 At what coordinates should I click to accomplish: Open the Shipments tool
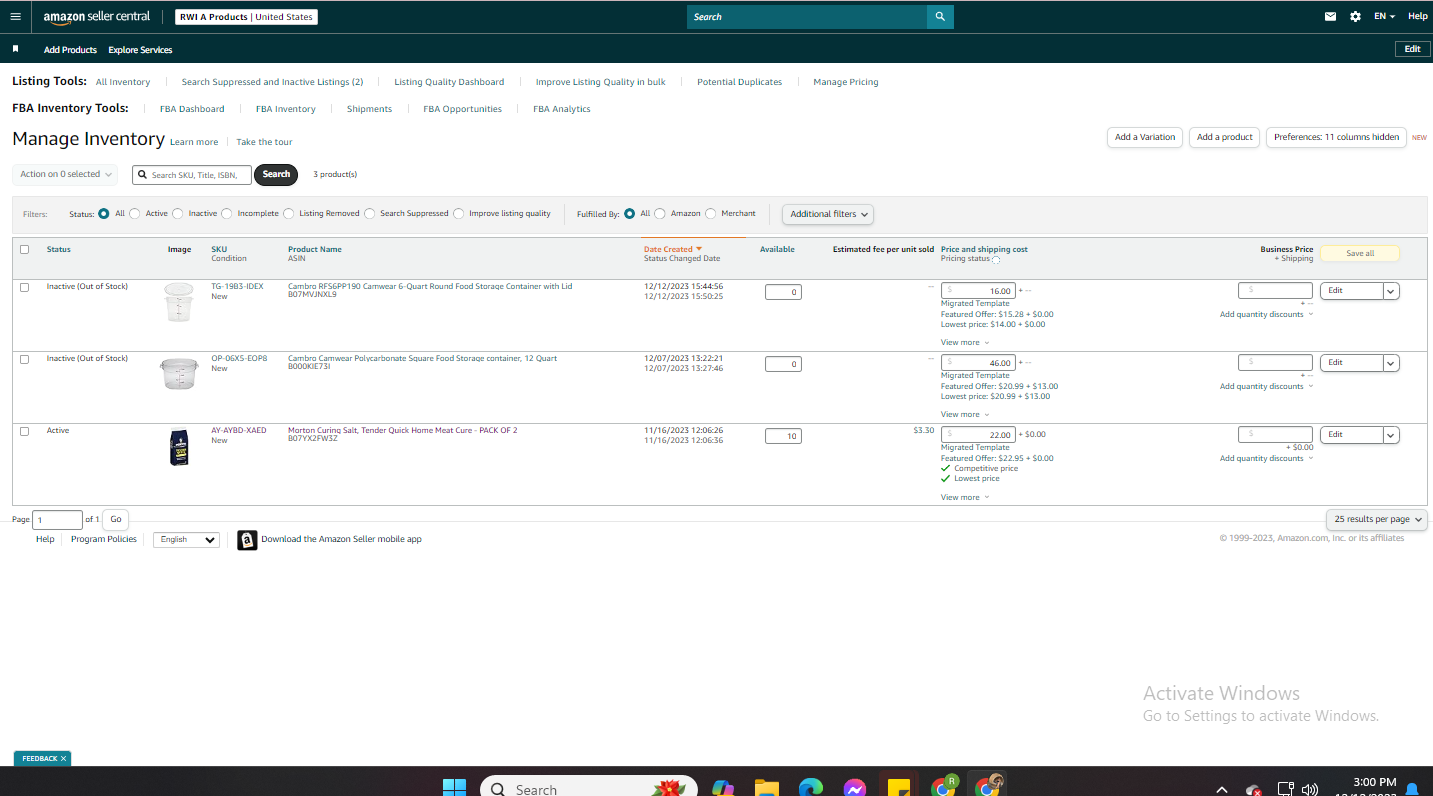(369, 109)
